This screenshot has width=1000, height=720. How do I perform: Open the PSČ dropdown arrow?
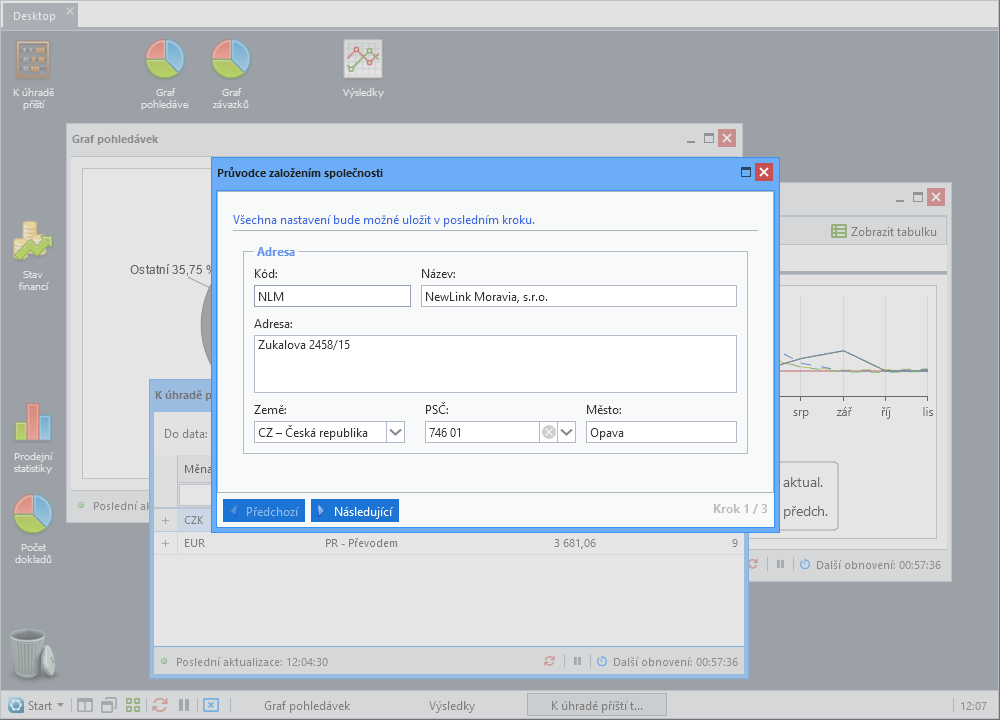tap(567, 432)
